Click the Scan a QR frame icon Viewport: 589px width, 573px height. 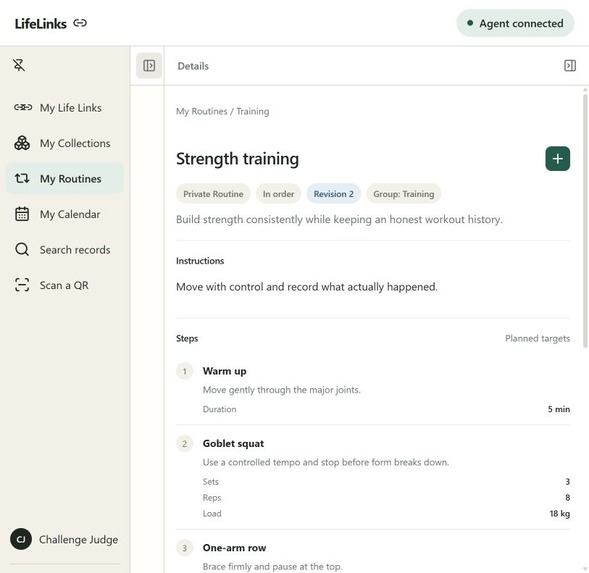click(x=22, y=285)
